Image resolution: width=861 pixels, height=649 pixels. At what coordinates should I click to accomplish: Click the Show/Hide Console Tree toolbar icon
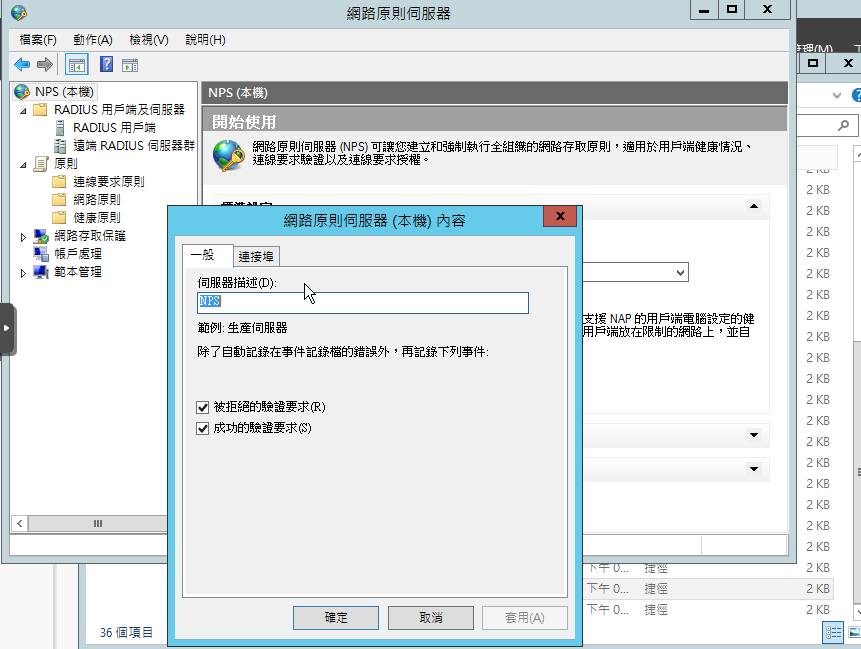coord(76,65)
